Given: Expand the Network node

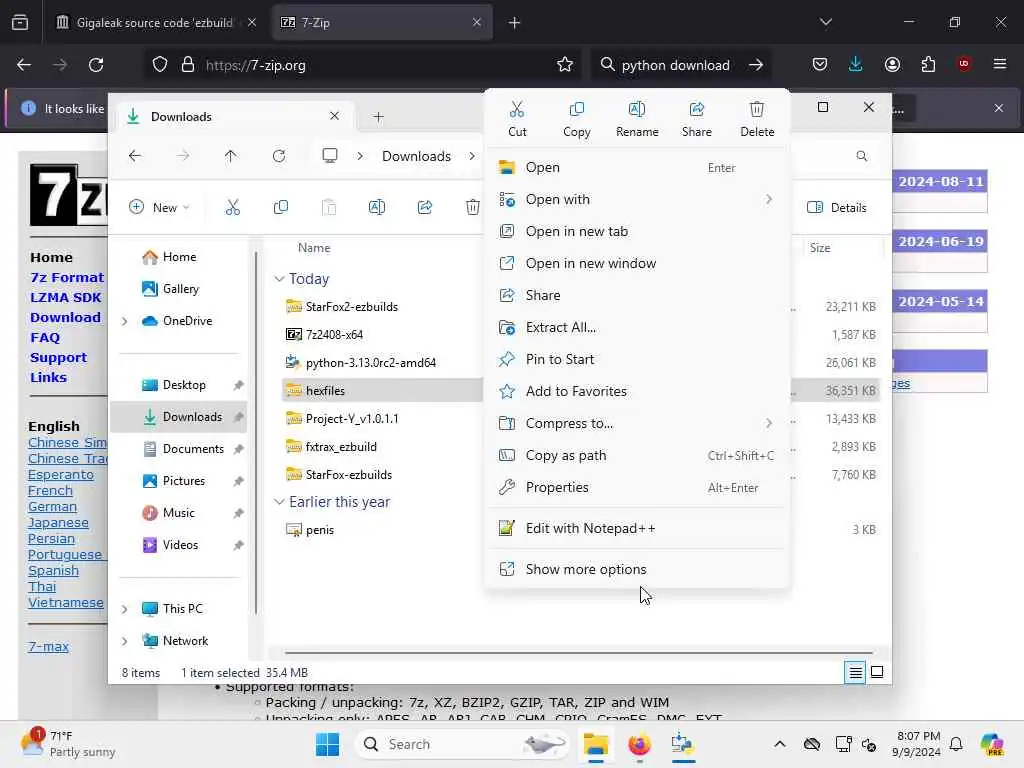Looking at the screenshot, I should pos(124,641).
